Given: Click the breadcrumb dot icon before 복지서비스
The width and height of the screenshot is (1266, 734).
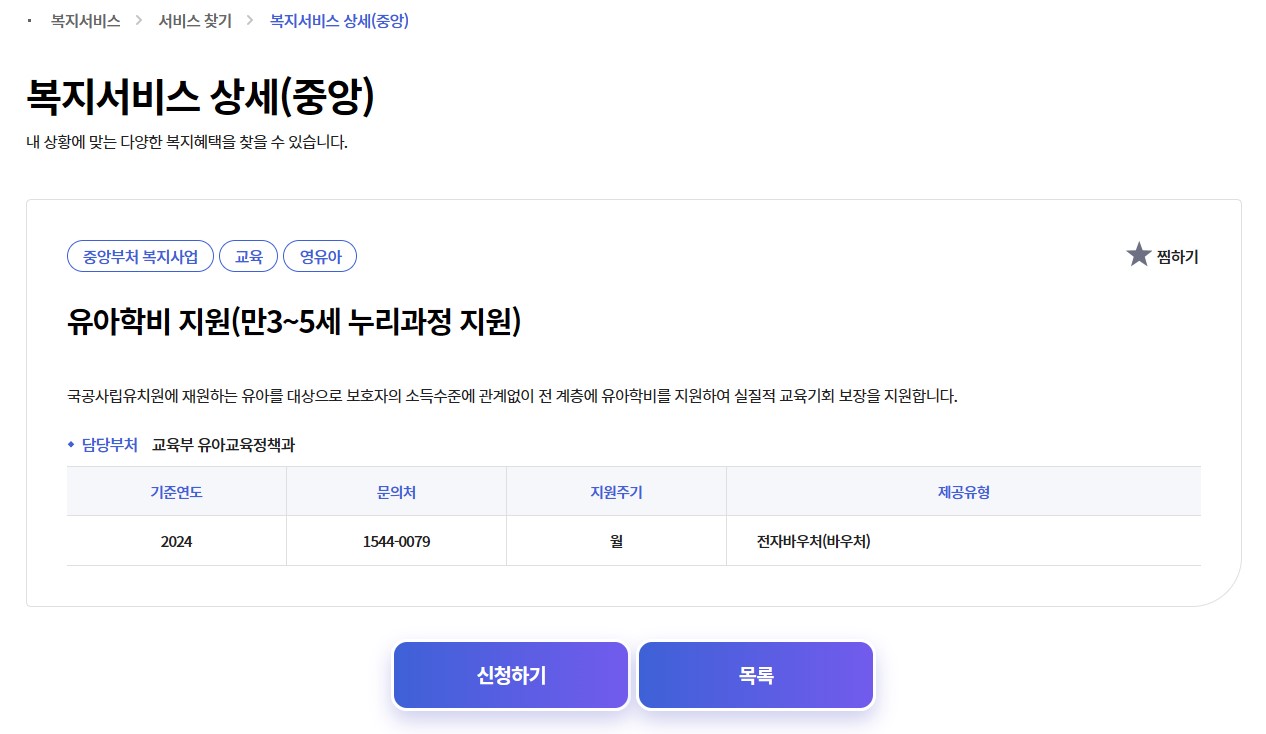Looking at the screenshot, I should [x=27, y=19].
